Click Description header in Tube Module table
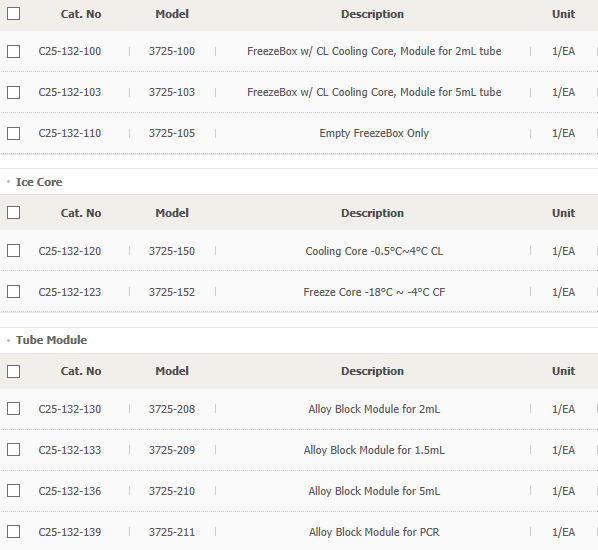Screen dimensions: 598x550 click(x=372, y=371)
